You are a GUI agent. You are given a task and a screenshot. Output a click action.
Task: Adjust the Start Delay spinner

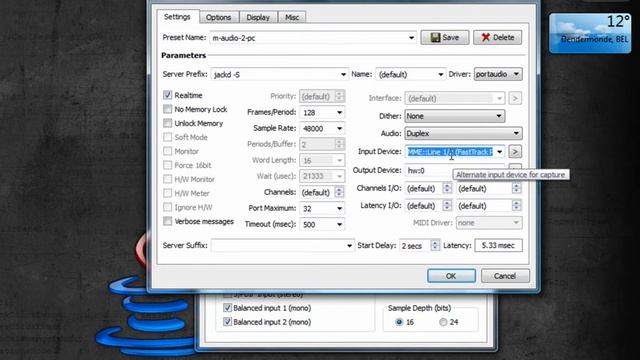435,245
